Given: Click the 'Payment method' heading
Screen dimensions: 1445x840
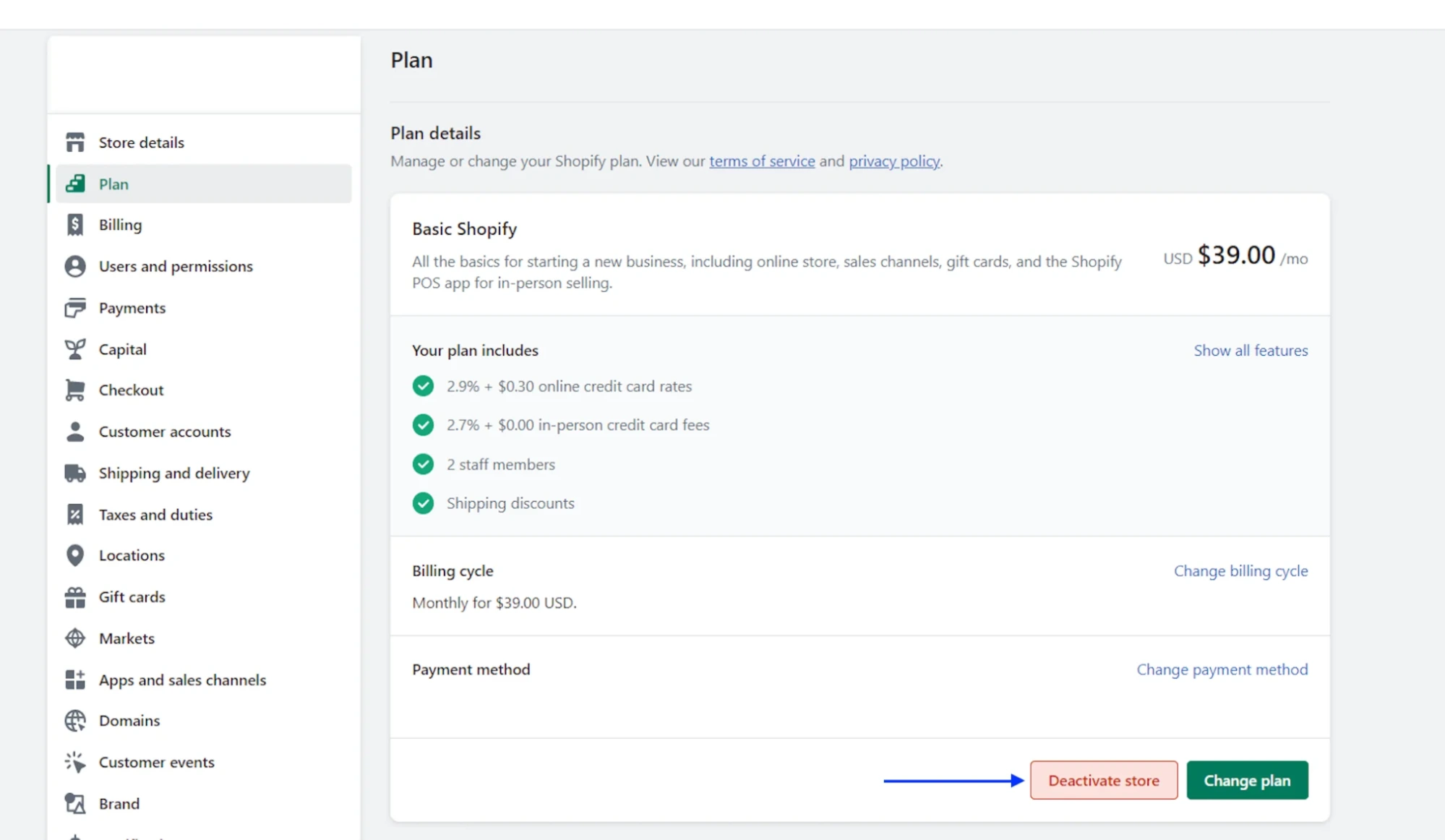Looking at the screenshot, I should click(471, 670).
